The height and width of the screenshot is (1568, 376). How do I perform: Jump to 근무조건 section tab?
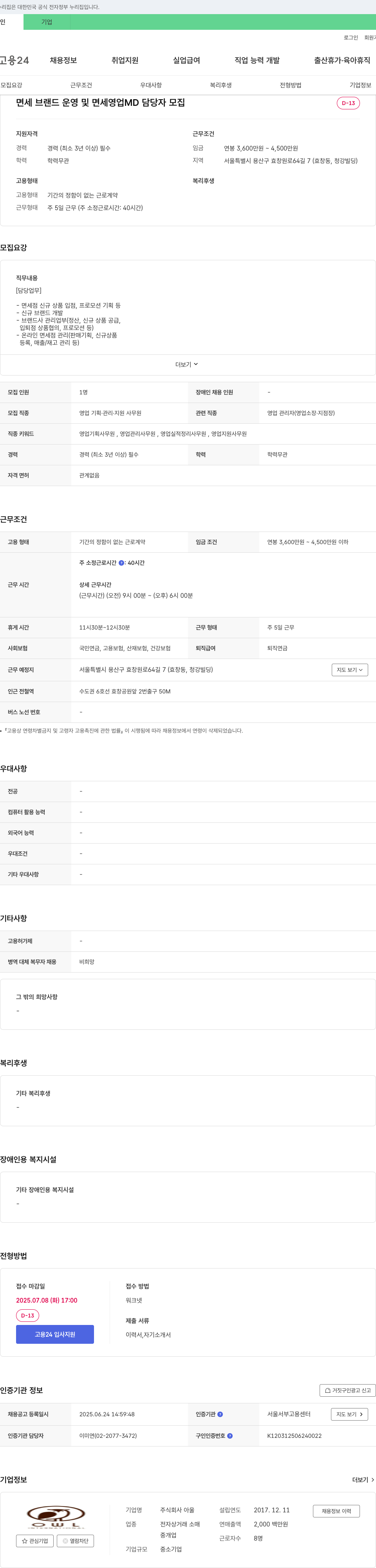[81, 85]
